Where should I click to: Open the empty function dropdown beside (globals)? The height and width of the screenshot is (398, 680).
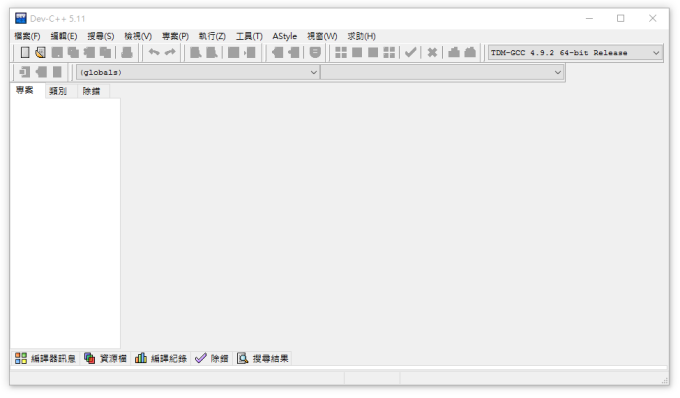pyautogui.click(x=442, y=72)
